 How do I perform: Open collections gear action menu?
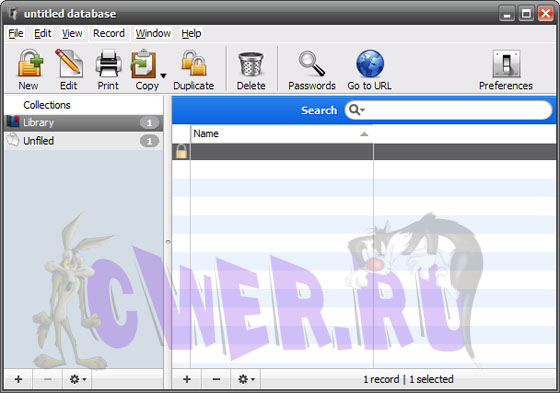click(77, 379)
